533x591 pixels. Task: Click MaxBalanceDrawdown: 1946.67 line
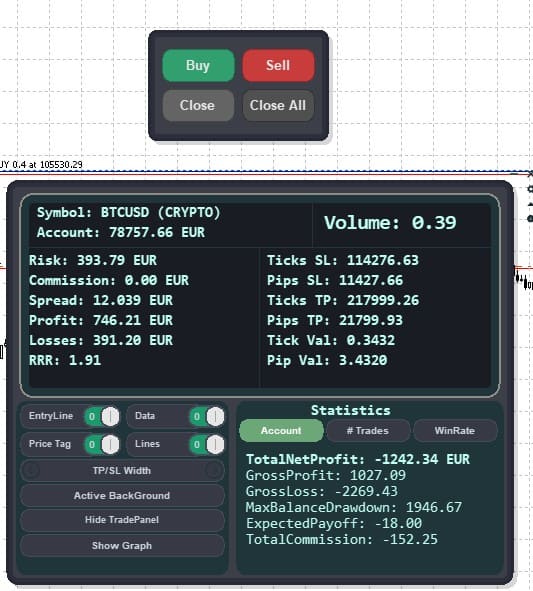354,507
